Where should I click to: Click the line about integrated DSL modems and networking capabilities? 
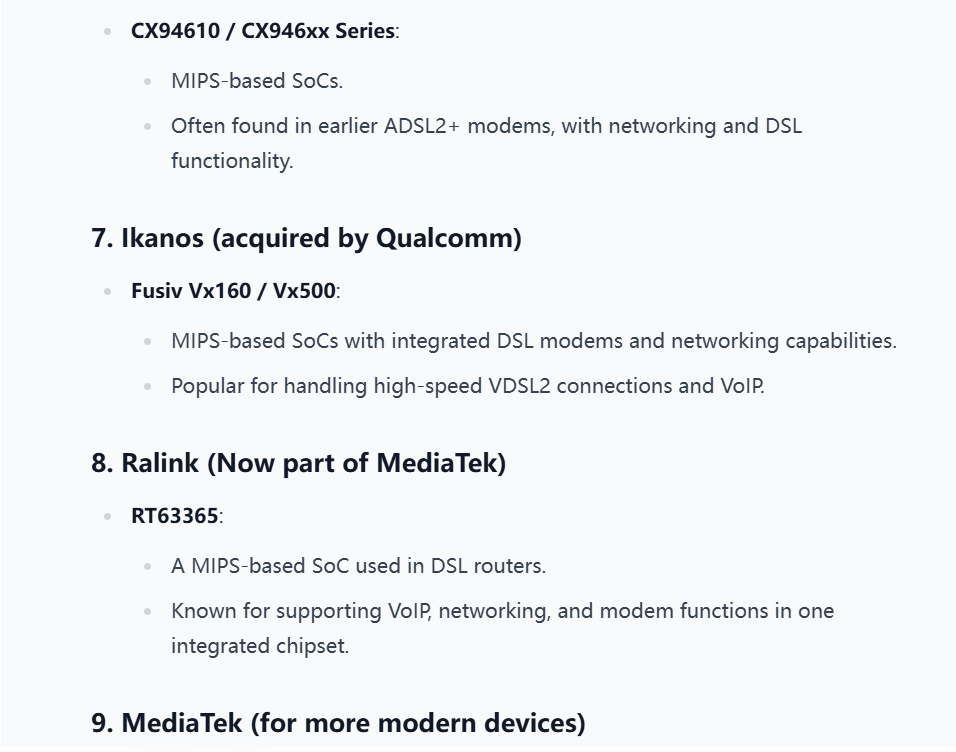pyautogui.click(x=534, y=341)
